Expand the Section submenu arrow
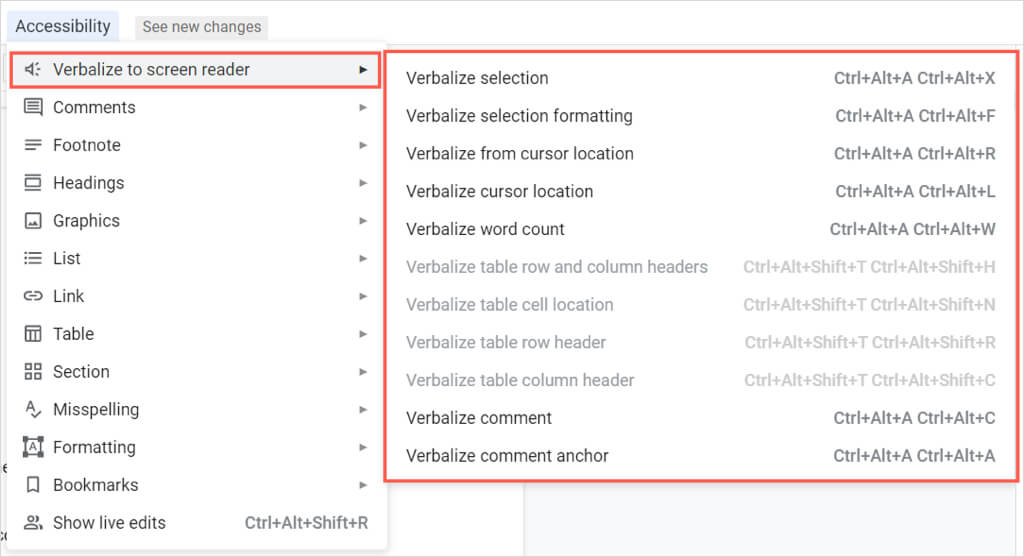Image resolution: width=1024 pixels, height=557 pixels. (363, 372)
